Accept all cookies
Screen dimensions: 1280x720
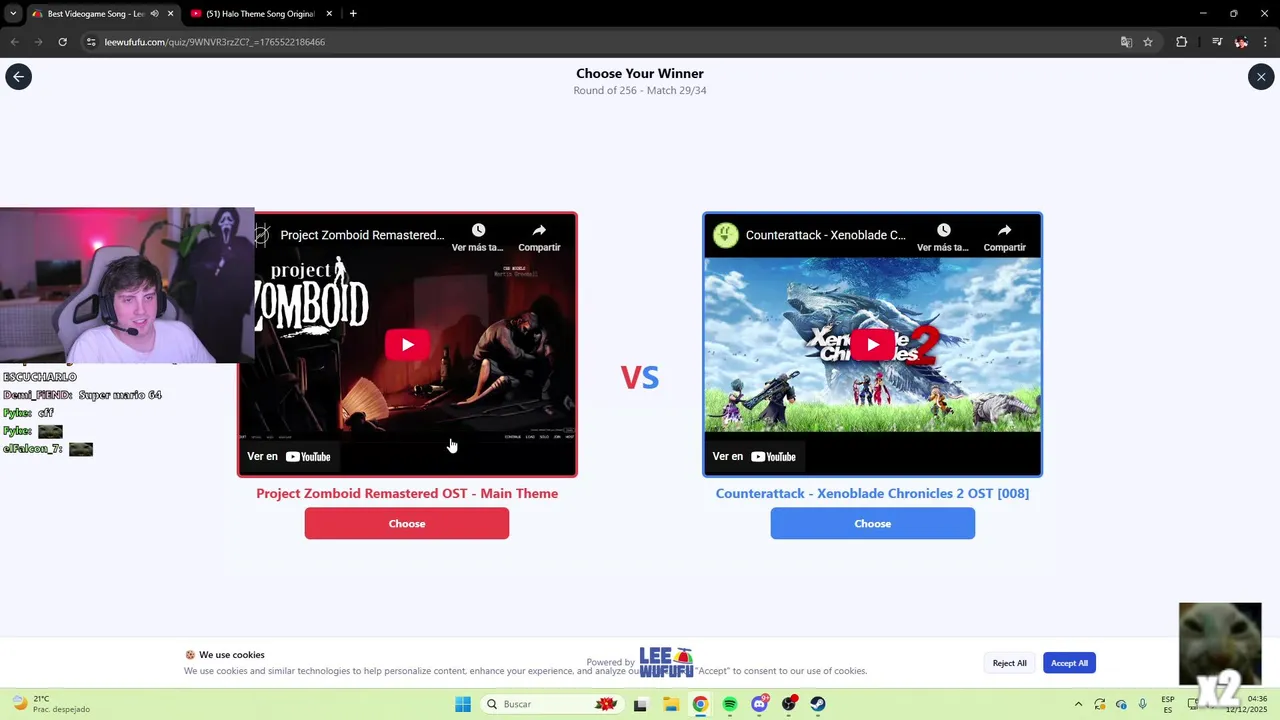tap(1069, 663)
